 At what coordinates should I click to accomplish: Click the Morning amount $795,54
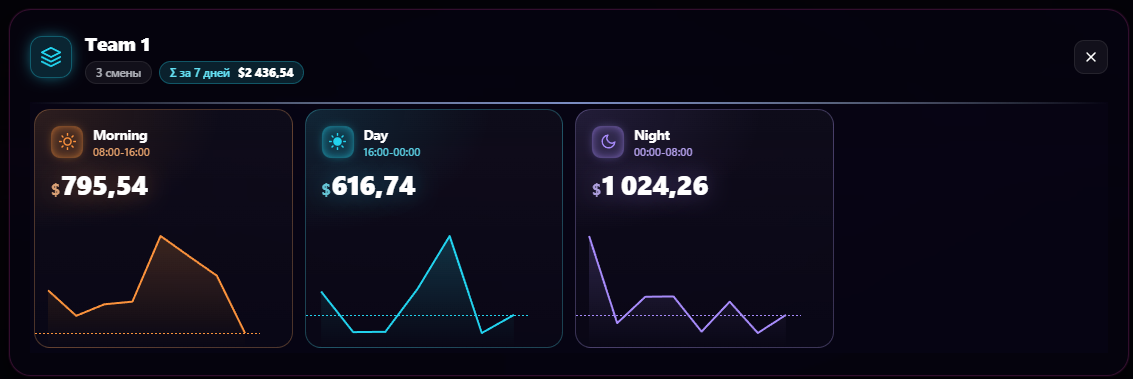pos(100,187)
